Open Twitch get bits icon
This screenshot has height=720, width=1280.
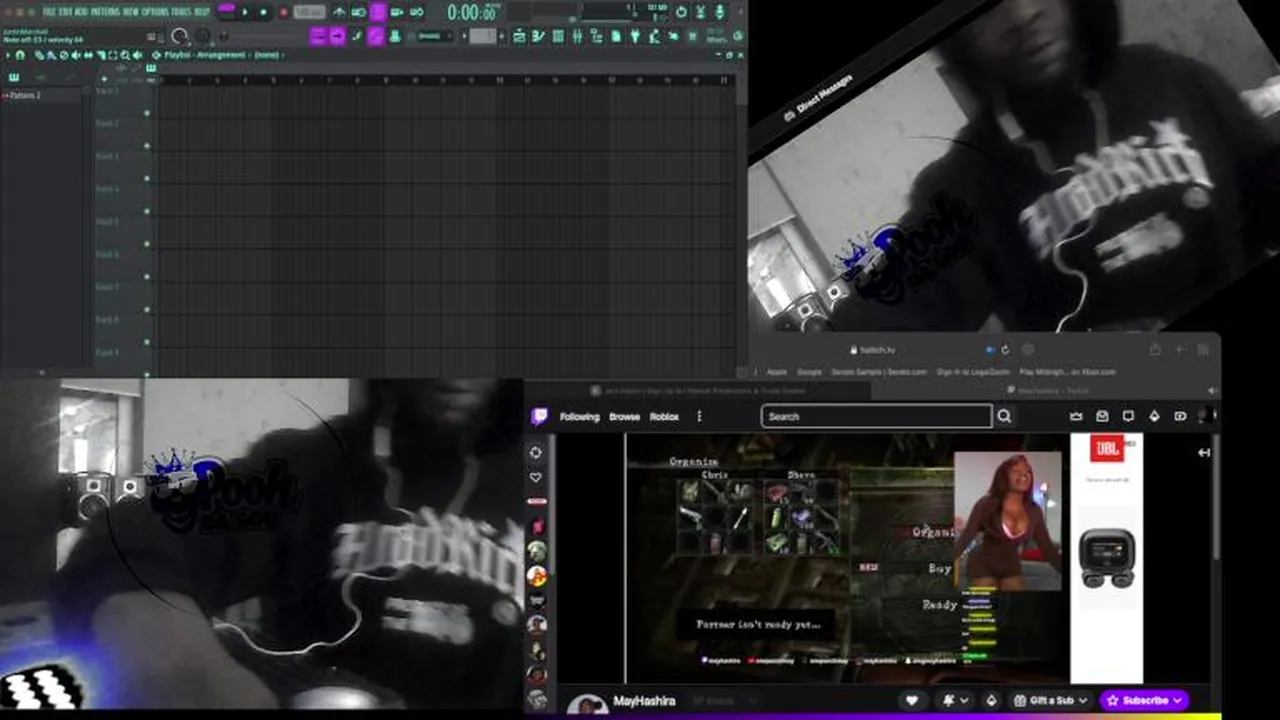point(1154,416)
